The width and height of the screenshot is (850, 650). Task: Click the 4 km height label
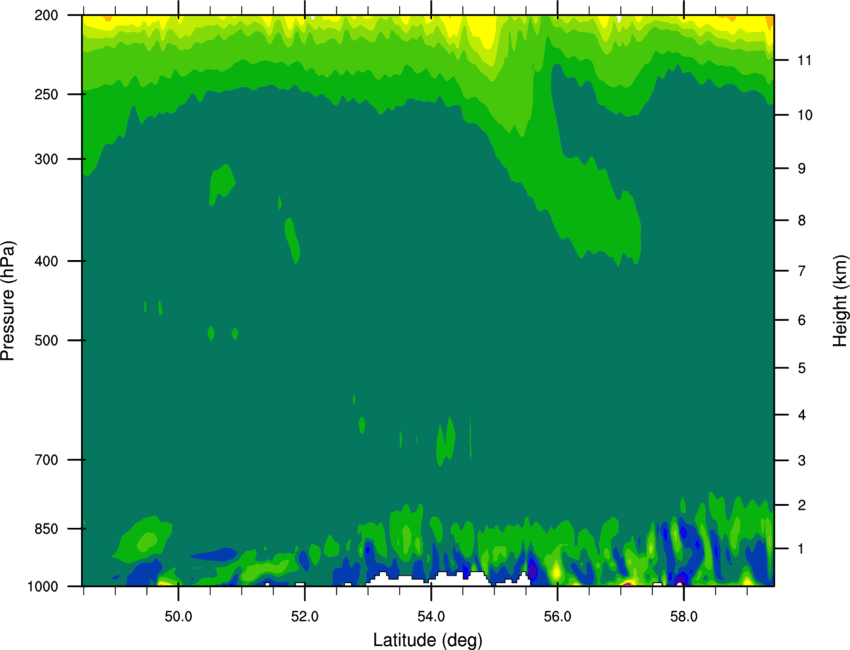[x=801, y=415]
